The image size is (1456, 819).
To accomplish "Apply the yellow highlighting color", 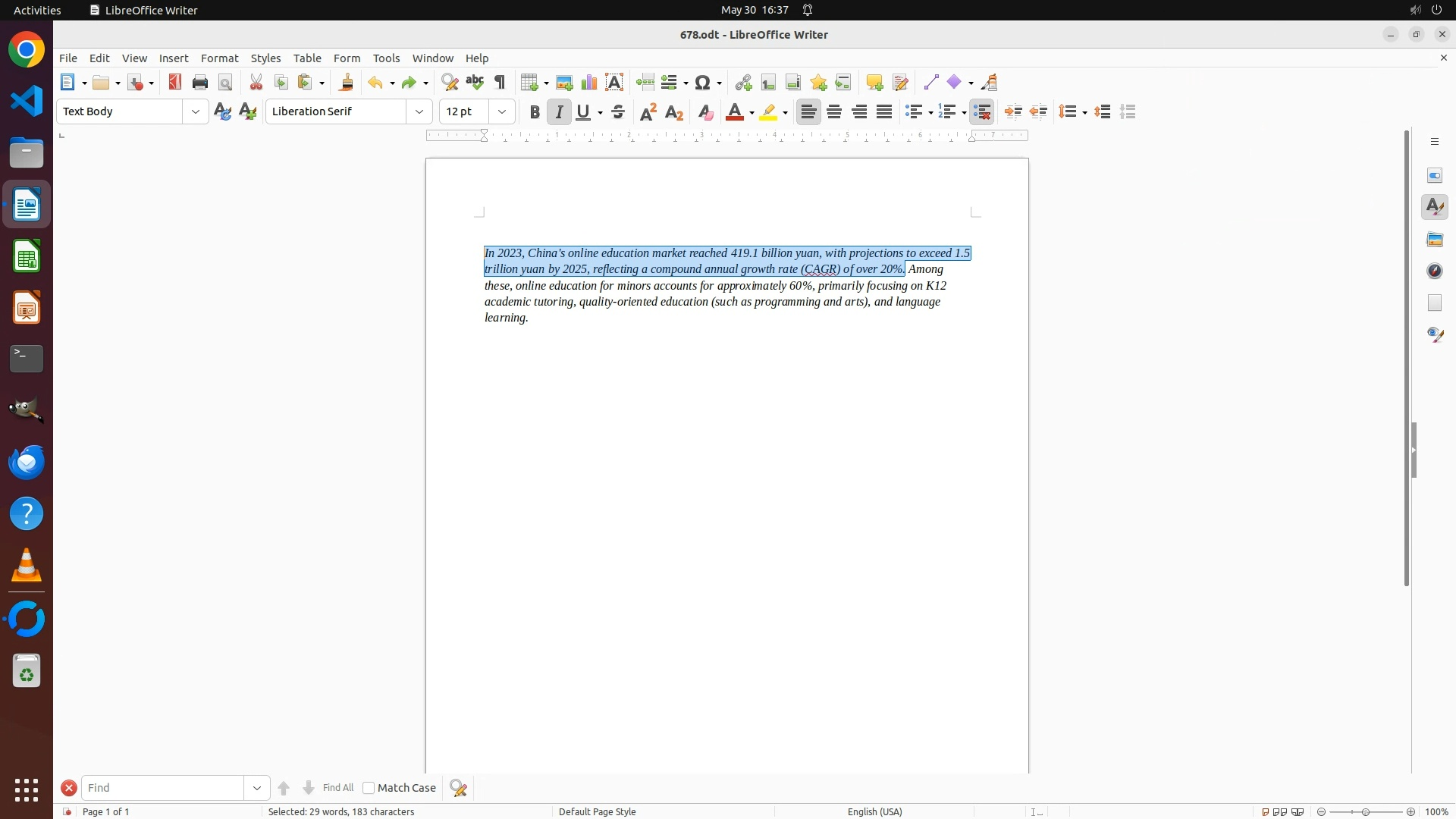I will point(768,112).
